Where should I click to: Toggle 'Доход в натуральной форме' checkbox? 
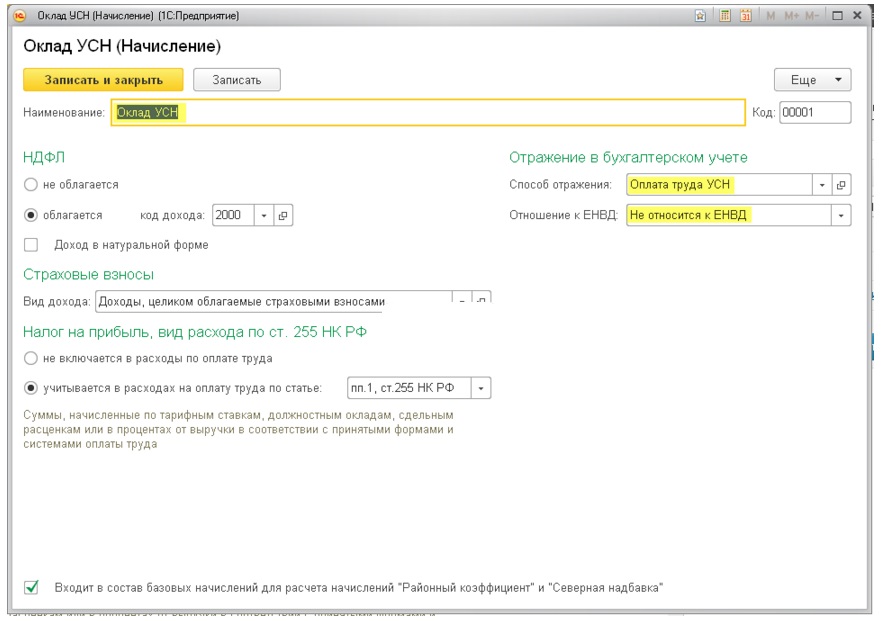pyautogui.click(x=31, y=245)
